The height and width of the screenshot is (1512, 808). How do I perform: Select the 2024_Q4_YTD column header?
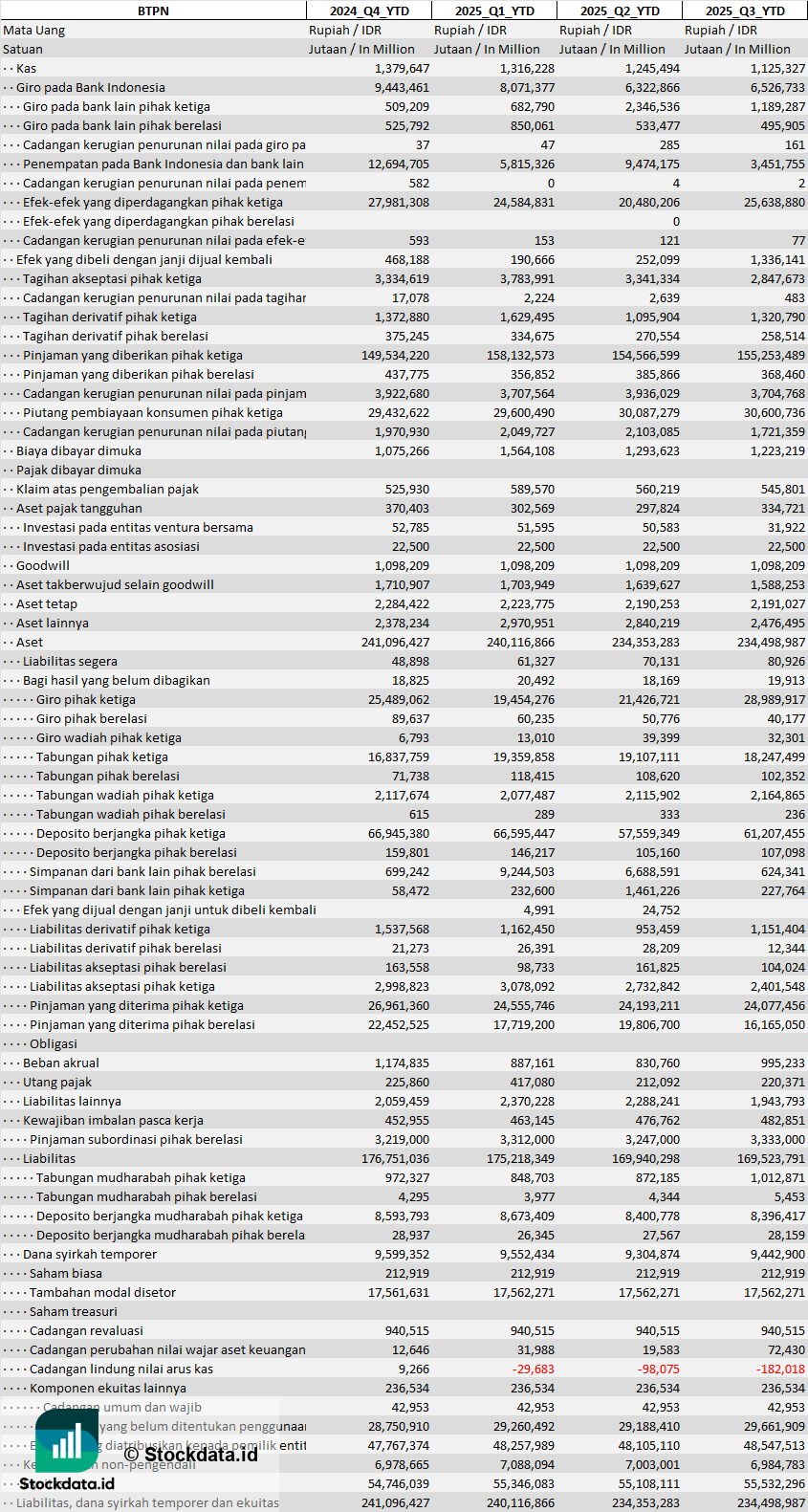[368, 11]
